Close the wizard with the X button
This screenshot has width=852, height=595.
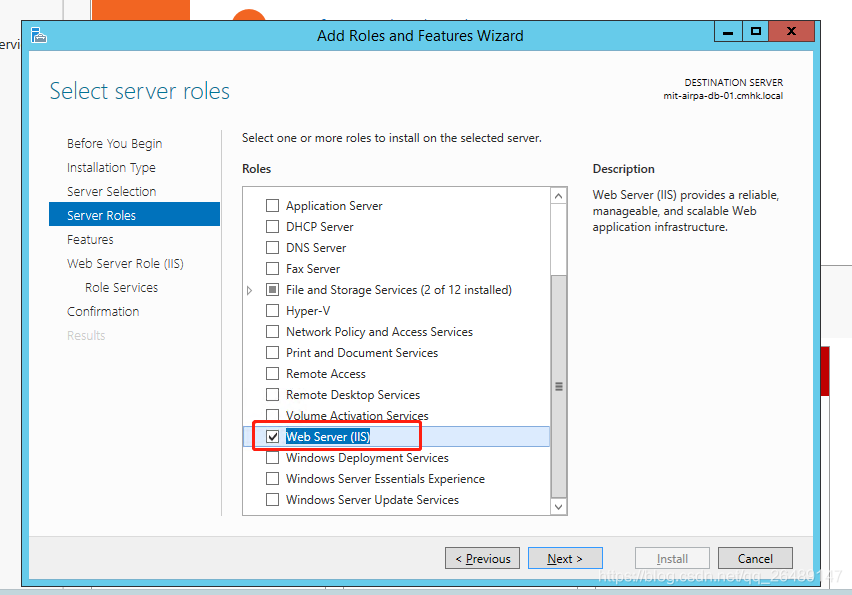pos(792,32)
